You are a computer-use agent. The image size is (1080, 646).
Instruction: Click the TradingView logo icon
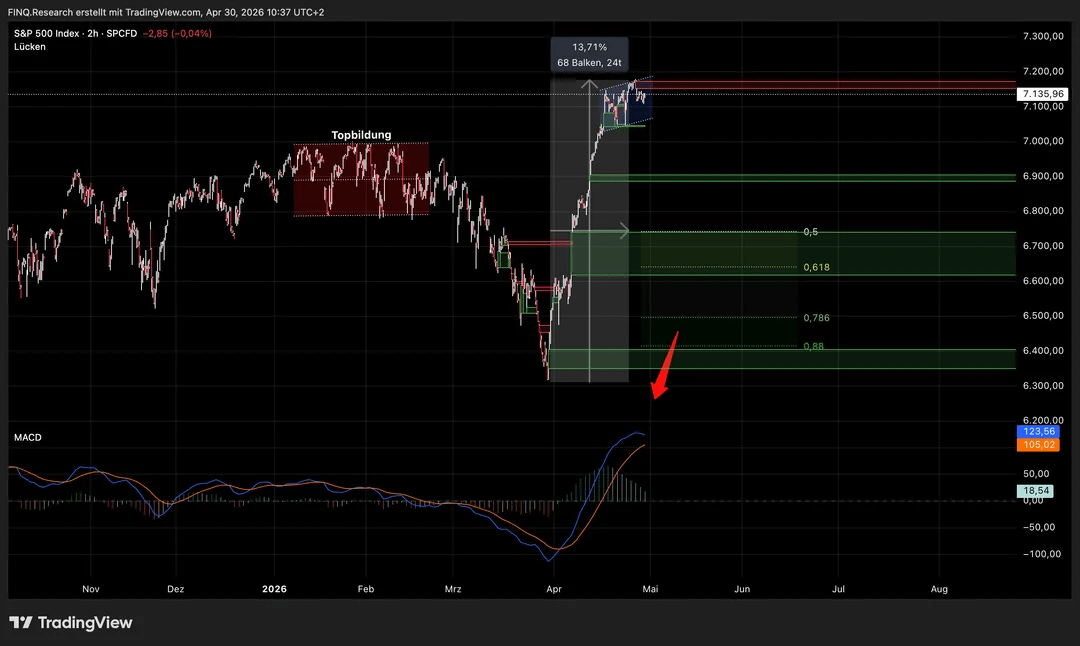[x=20, y=623]
